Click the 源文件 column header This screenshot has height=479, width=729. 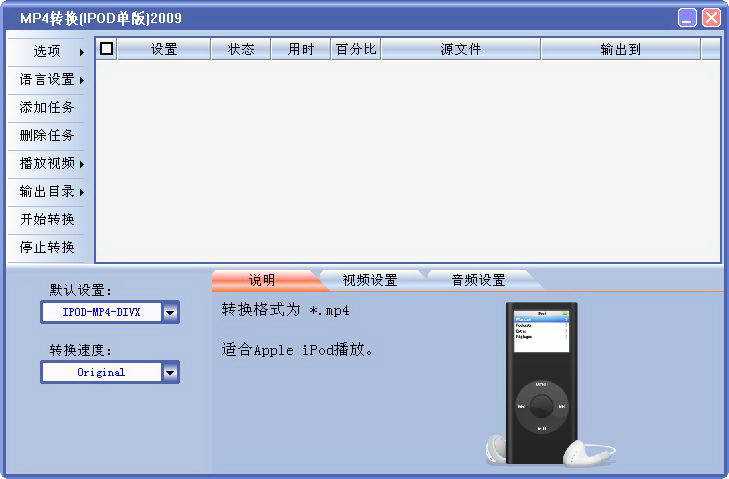pyautogui.click(x=461, y=49)
